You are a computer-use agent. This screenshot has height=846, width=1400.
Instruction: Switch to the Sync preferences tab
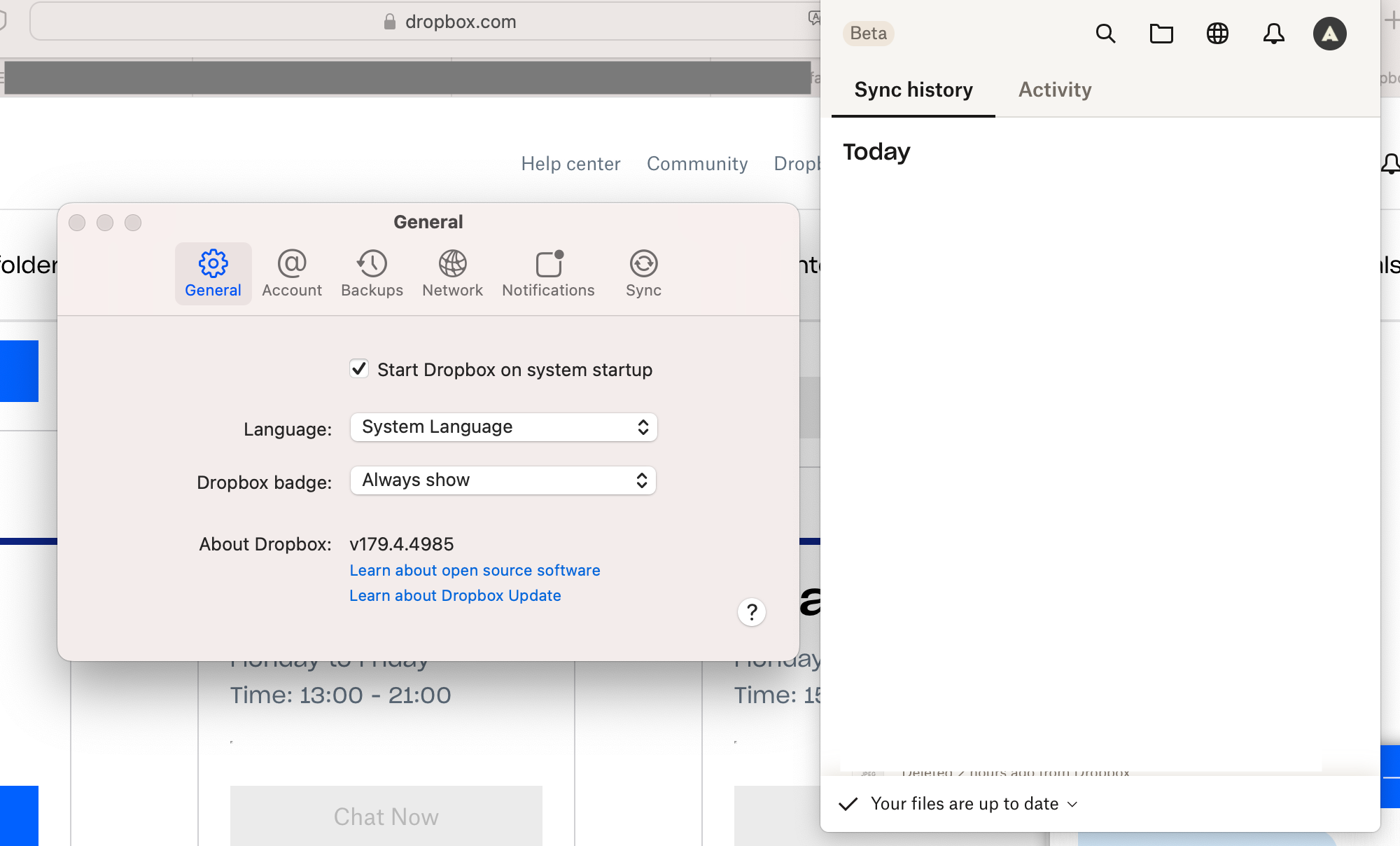pos(643,274)
